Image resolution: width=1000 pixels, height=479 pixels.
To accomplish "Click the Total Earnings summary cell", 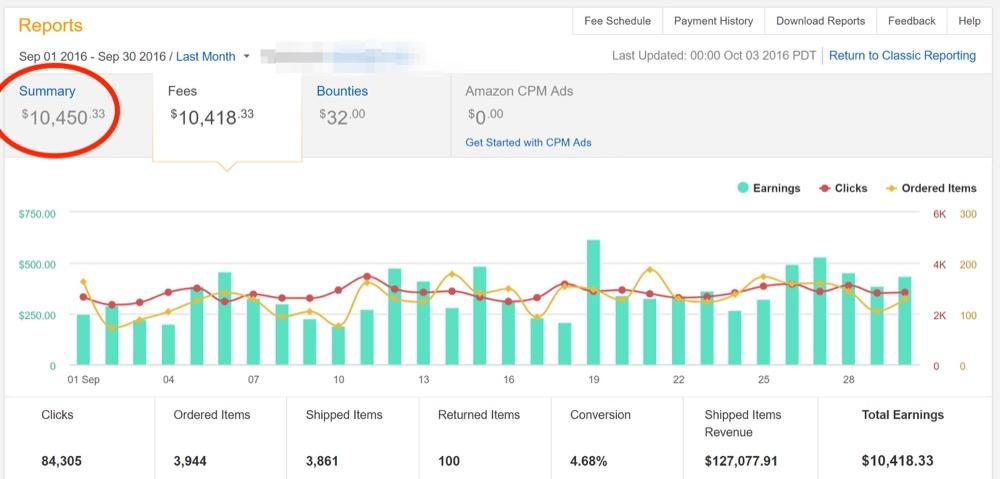I will point(902,438).
